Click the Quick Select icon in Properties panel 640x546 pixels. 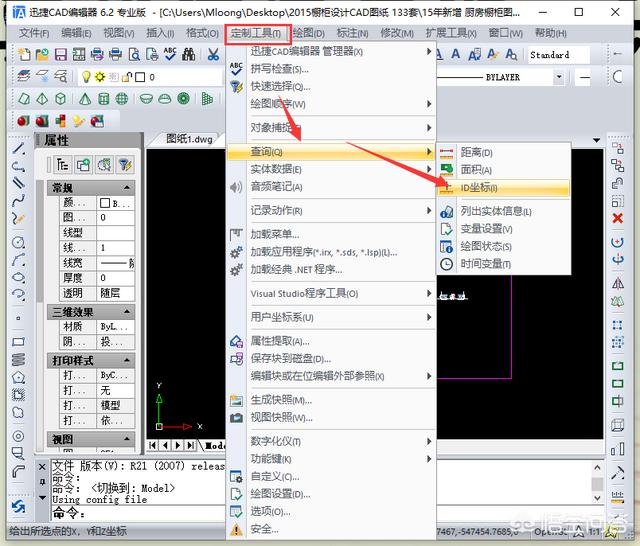(x=125, y=165)
